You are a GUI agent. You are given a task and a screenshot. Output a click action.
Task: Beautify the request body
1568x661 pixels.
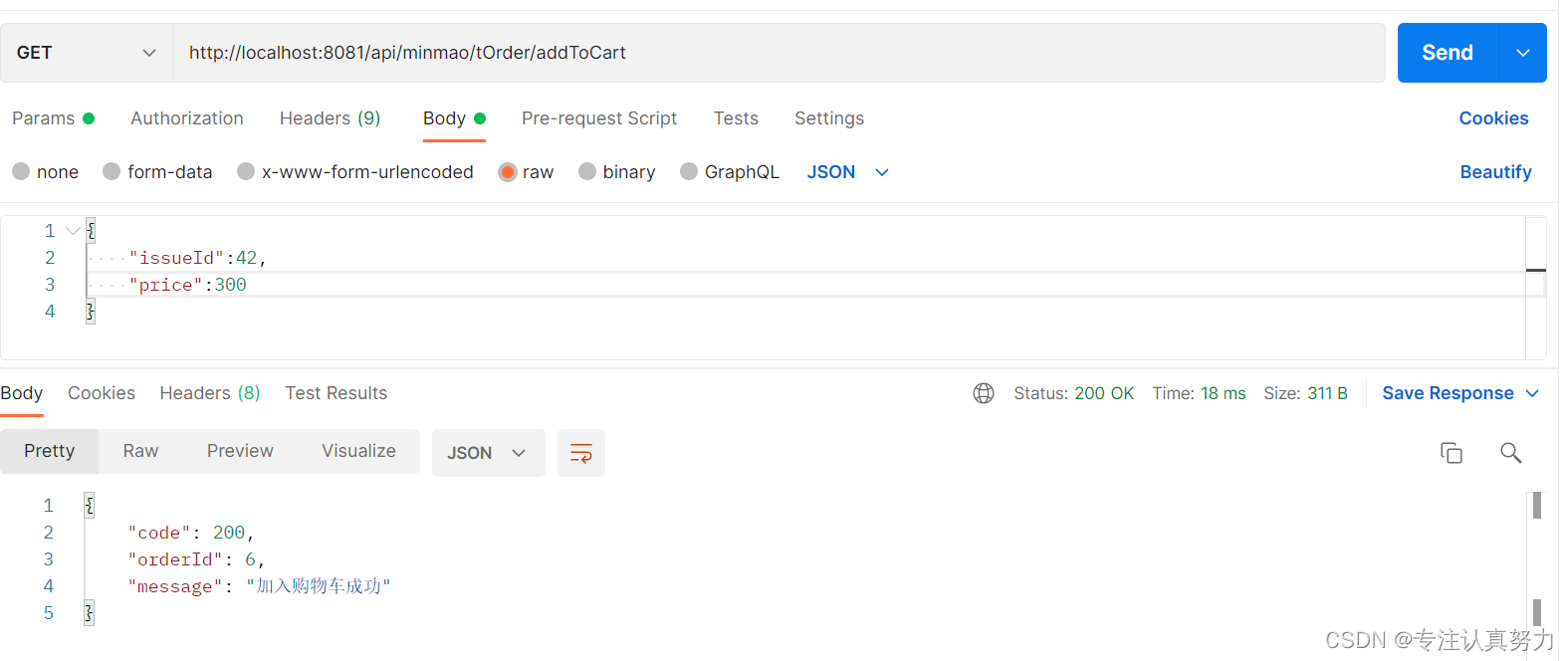pos(1495,172)
